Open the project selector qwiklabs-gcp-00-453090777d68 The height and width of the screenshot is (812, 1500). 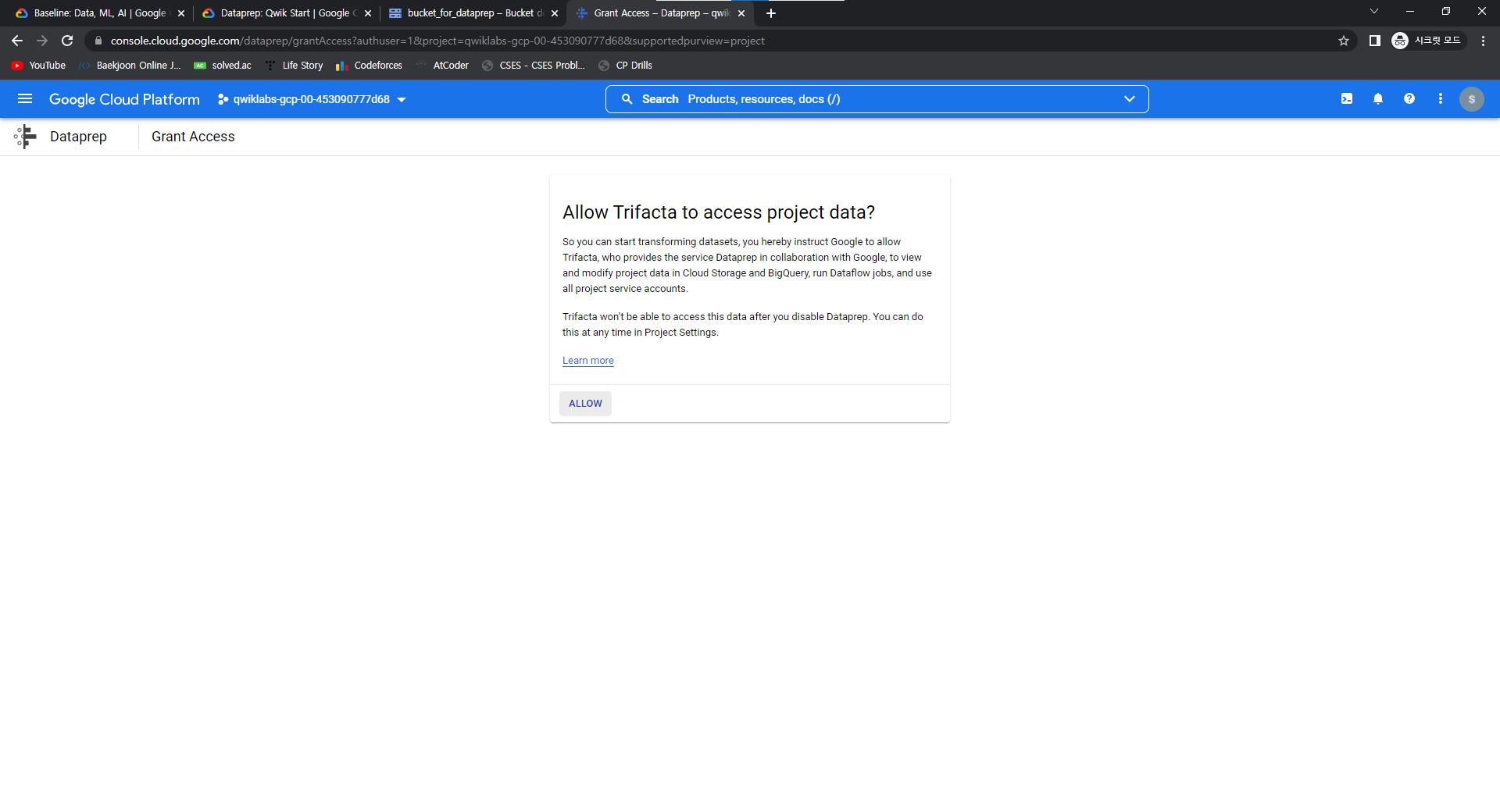click(x=312, y=99)
